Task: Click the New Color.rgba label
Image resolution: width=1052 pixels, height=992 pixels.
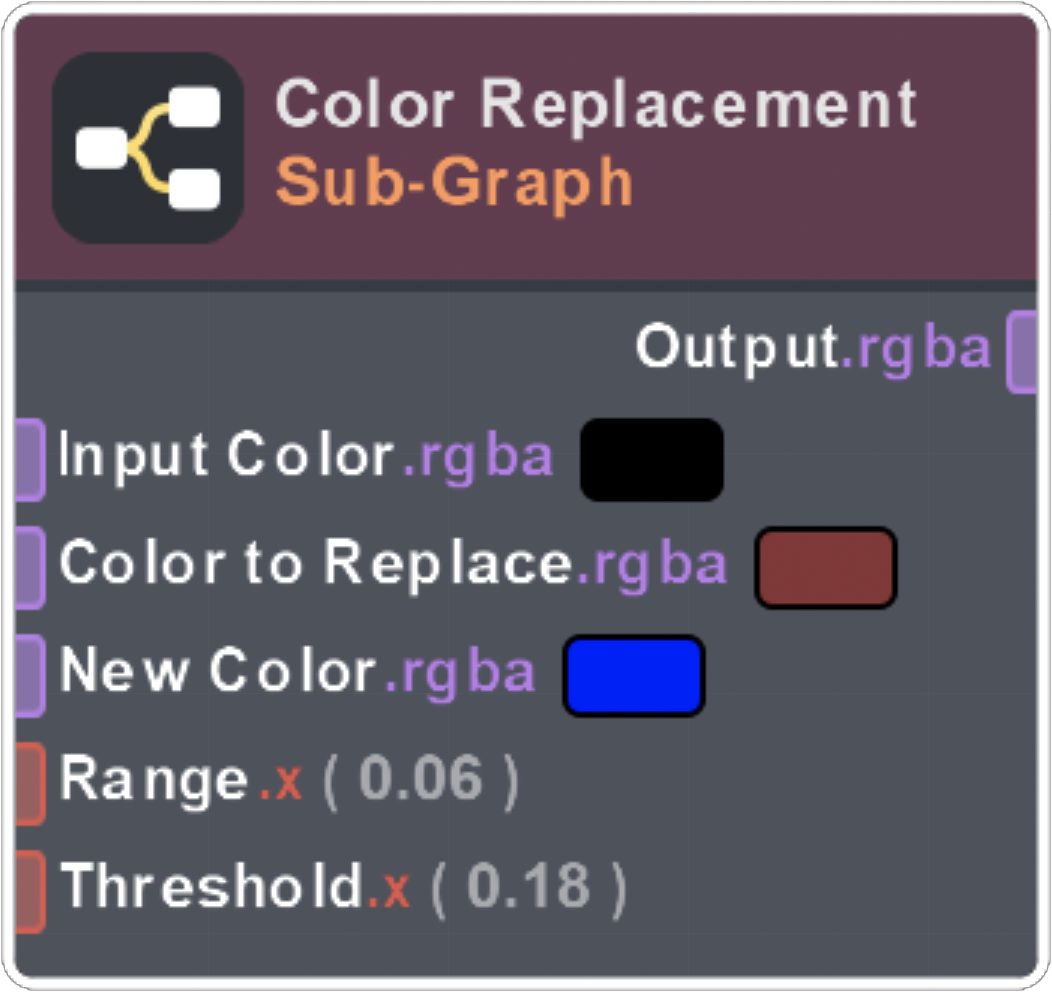Action: coord(298,672)
